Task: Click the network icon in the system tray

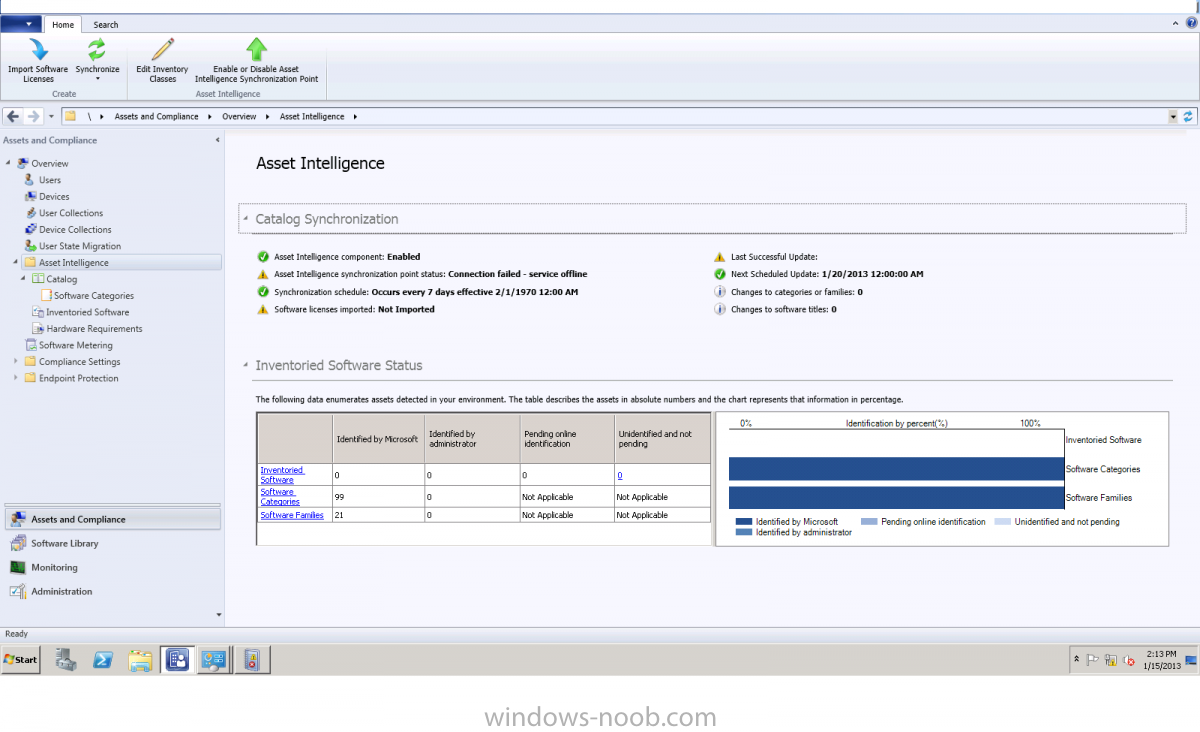Action: 1110,660
